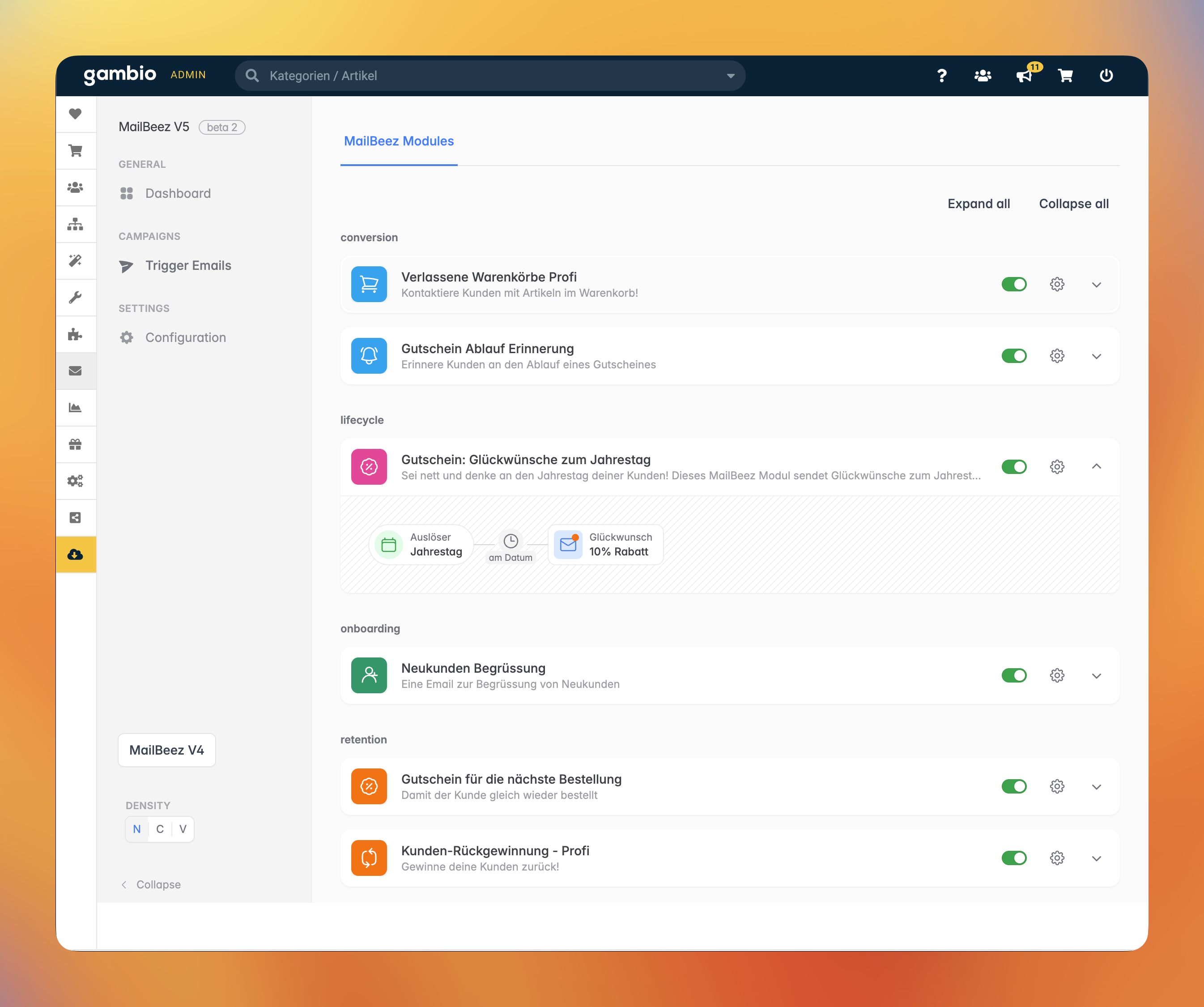This screenshot has width=1204, height=1007.
Task: Click the puzzle piece modules sidebar icon
Action: 75,334
